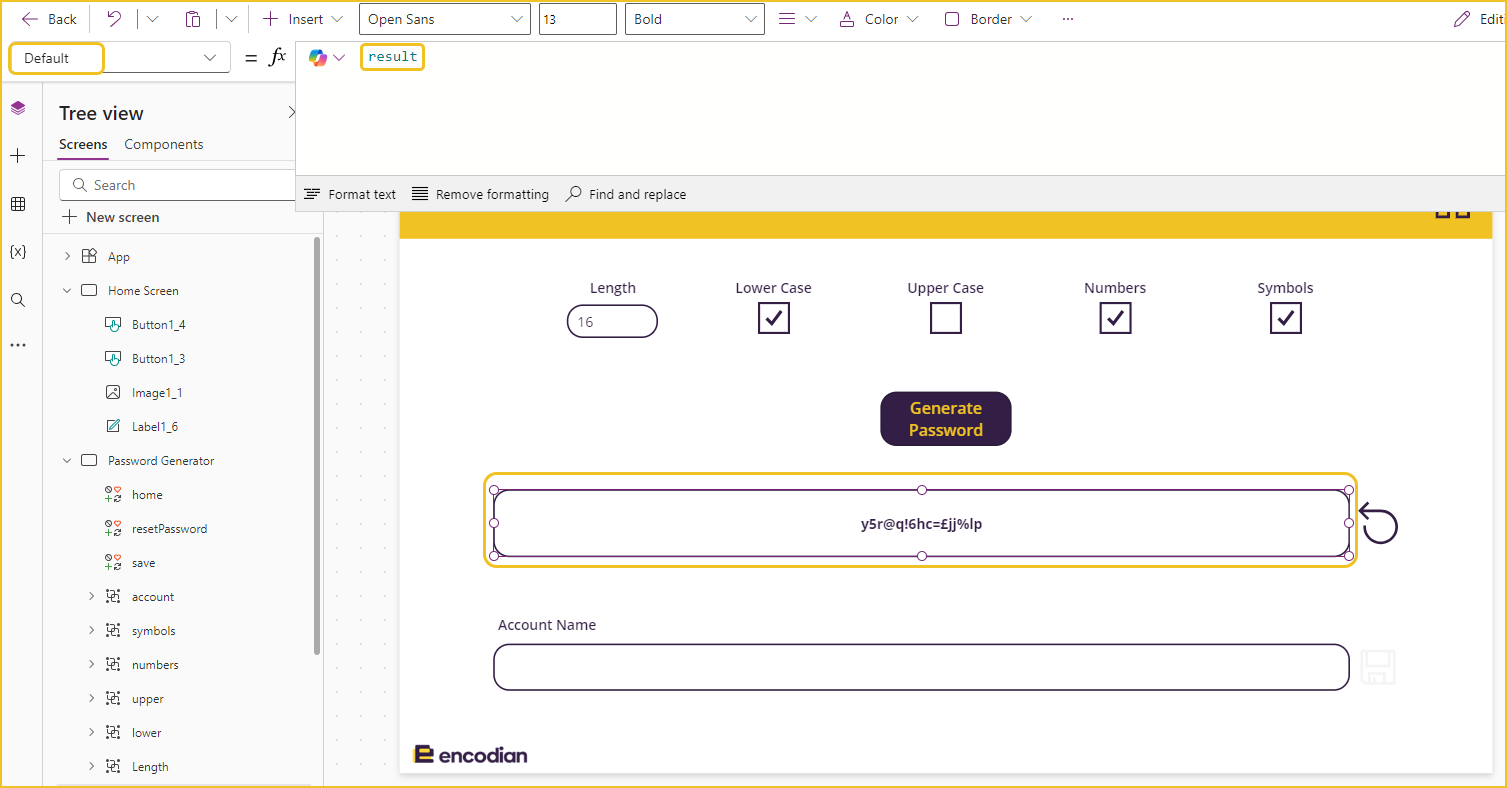Click the Length input showing 16
Image resolution: width=1507 pixels, height=788 pixels.
[612, 322]
